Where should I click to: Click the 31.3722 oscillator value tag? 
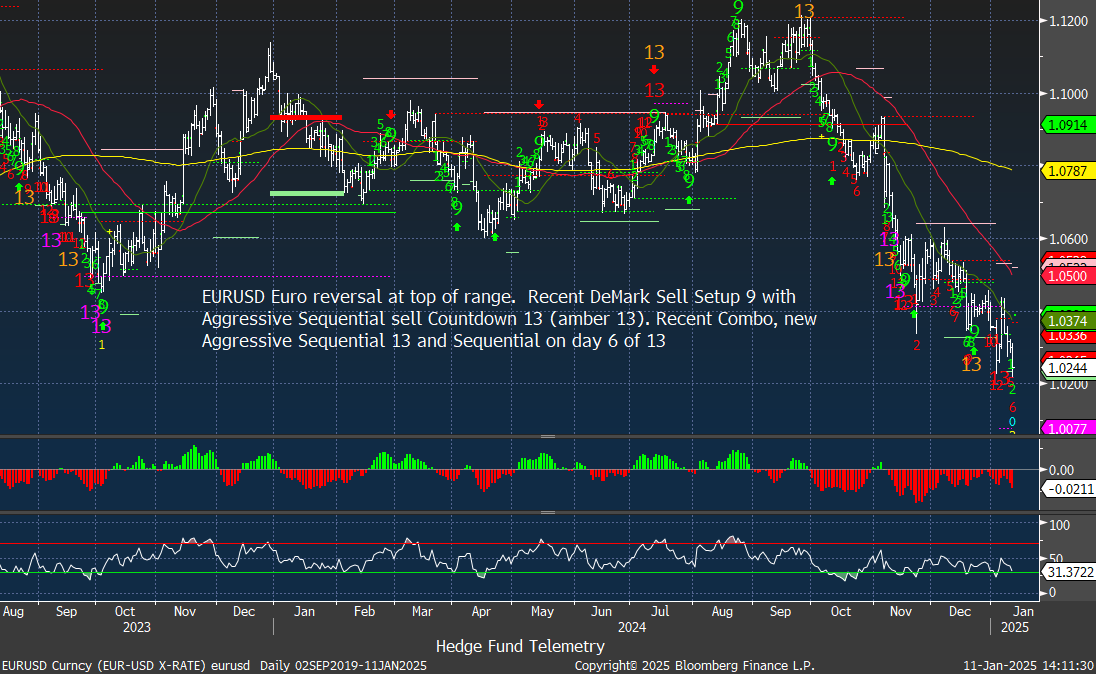(1069, 572)
